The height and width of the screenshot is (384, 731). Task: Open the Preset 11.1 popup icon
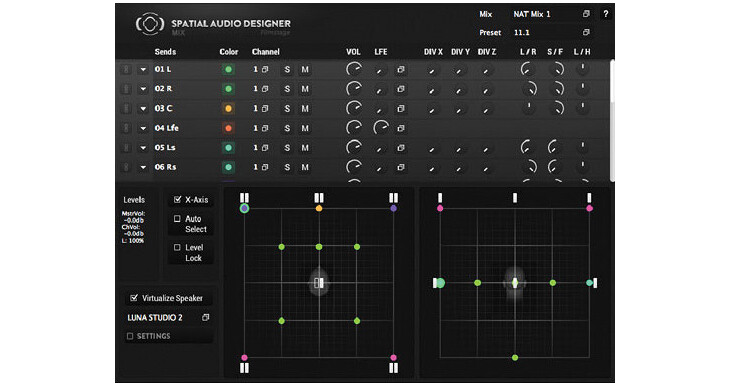coord(586,32)
